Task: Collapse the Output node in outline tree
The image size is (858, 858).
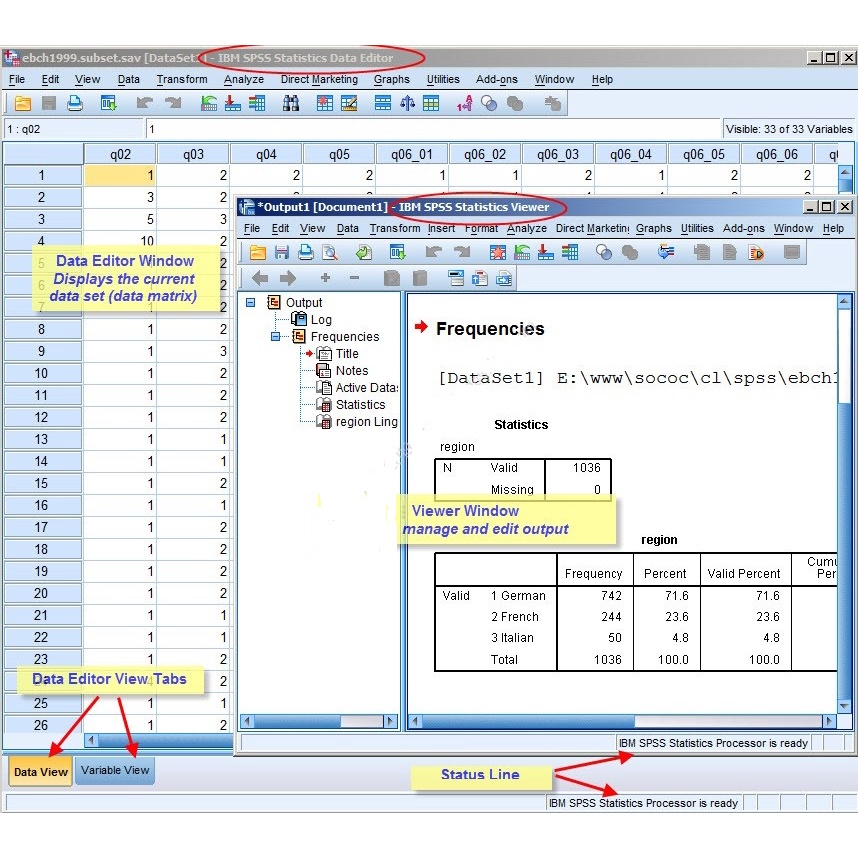Action: click(251, 303)
